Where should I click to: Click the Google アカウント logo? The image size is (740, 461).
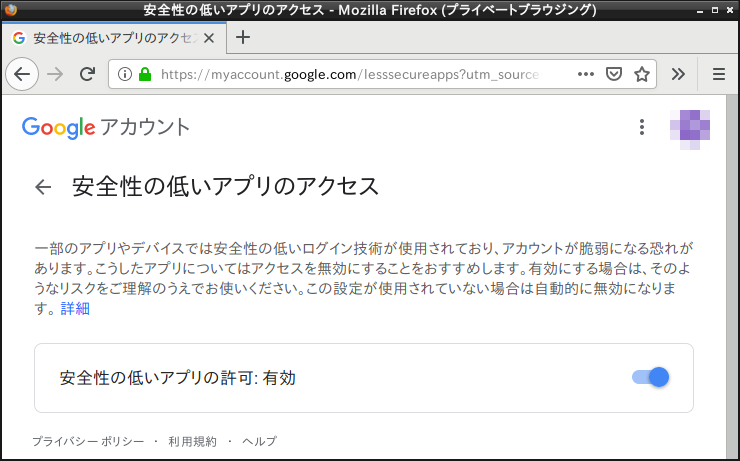click(106, 127)
